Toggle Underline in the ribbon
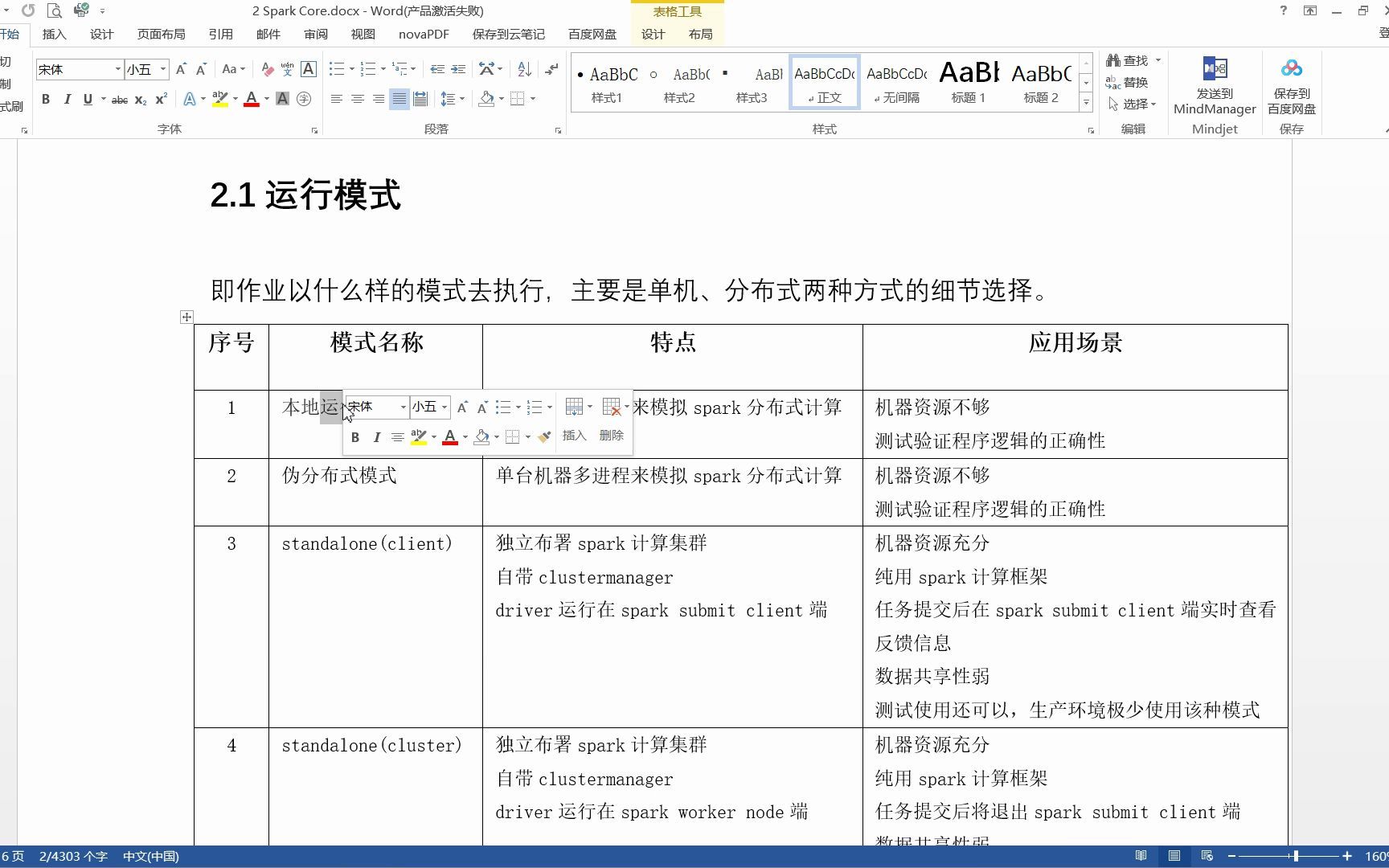The height and width of the screenshot is (868, 1389). tap(88, 99)
